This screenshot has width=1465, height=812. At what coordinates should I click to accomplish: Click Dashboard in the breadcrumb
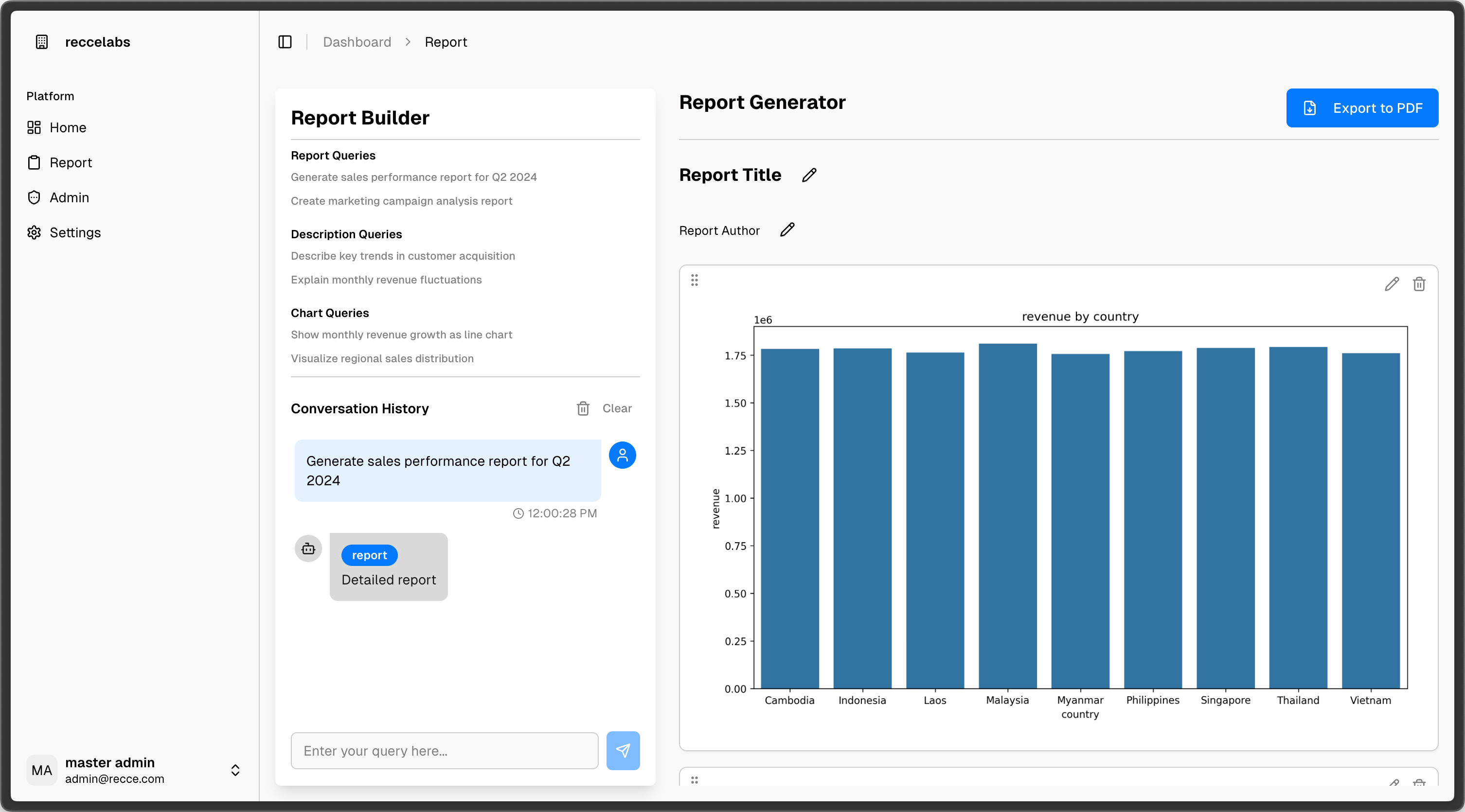[357, 42]
